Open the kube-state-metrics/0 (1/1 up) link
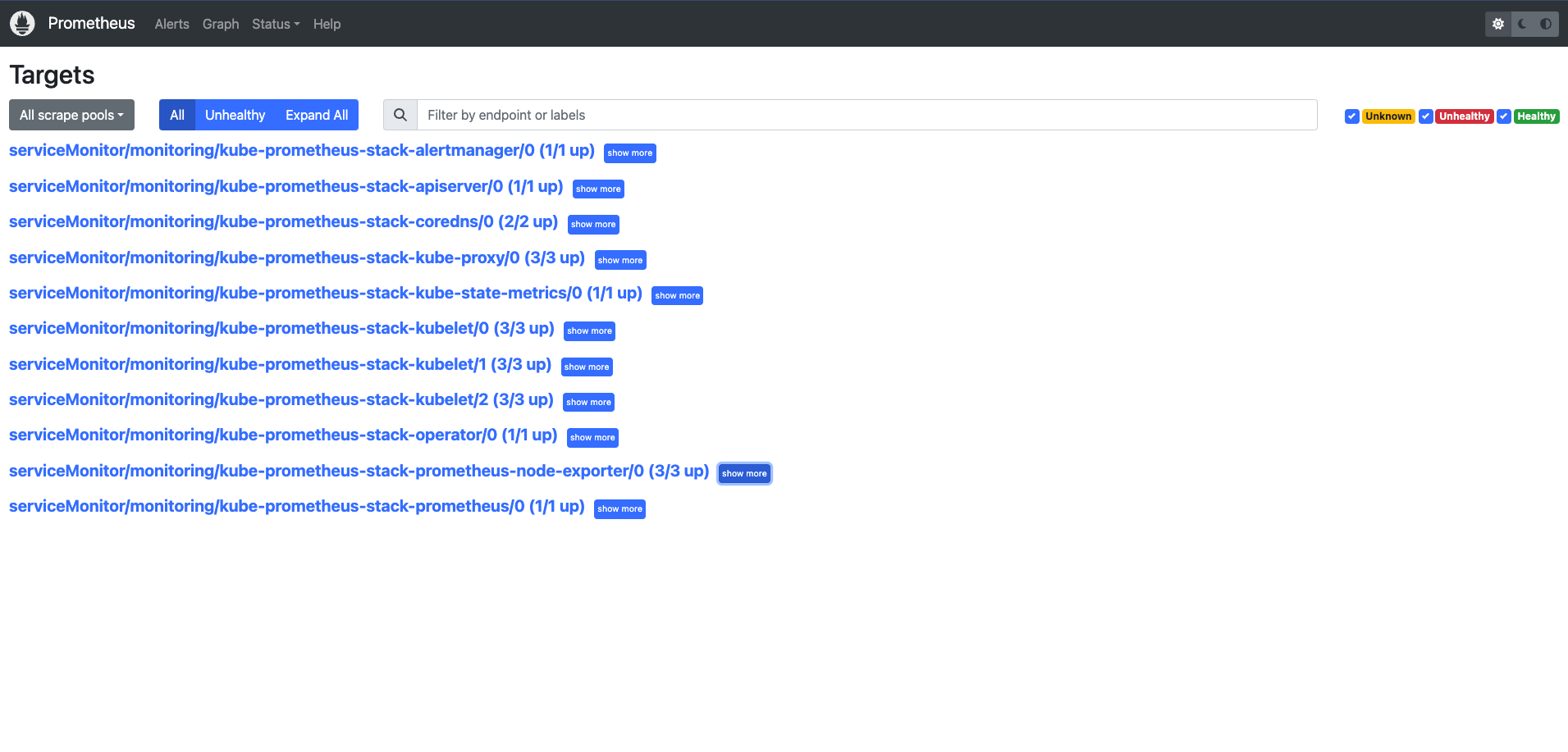 [326, 294]
